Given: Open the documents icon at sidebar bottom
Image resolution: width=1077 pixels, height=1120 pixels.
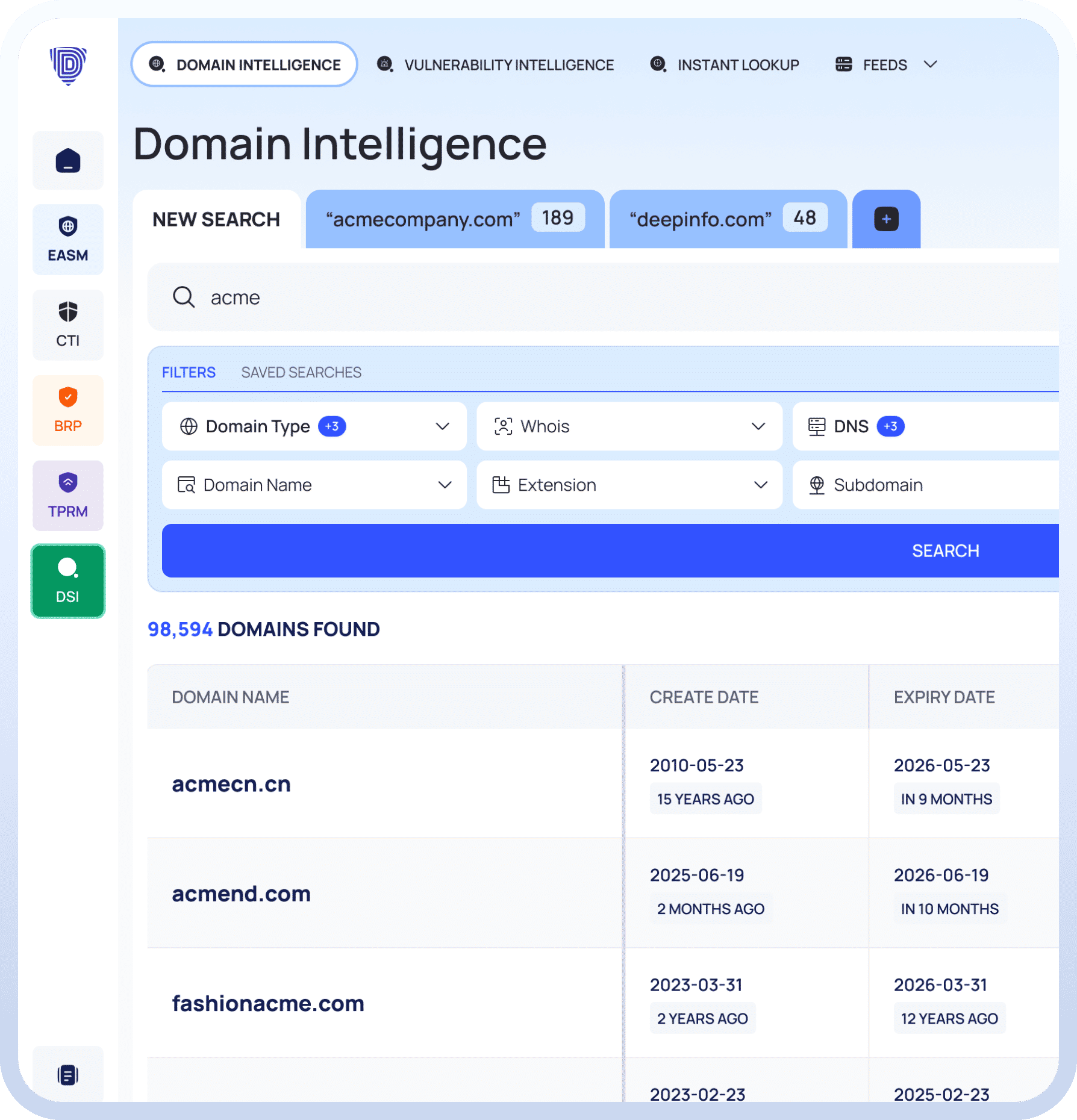Looking at the screenshot, I should click(x=68, y=1075).
